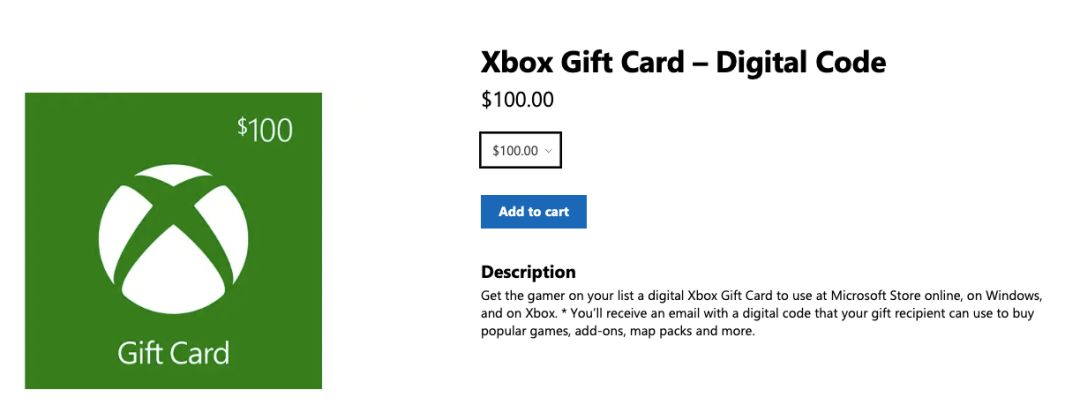Click the small chevron in the amount selector
The image size is (1080, 405).
coord(548,151)
